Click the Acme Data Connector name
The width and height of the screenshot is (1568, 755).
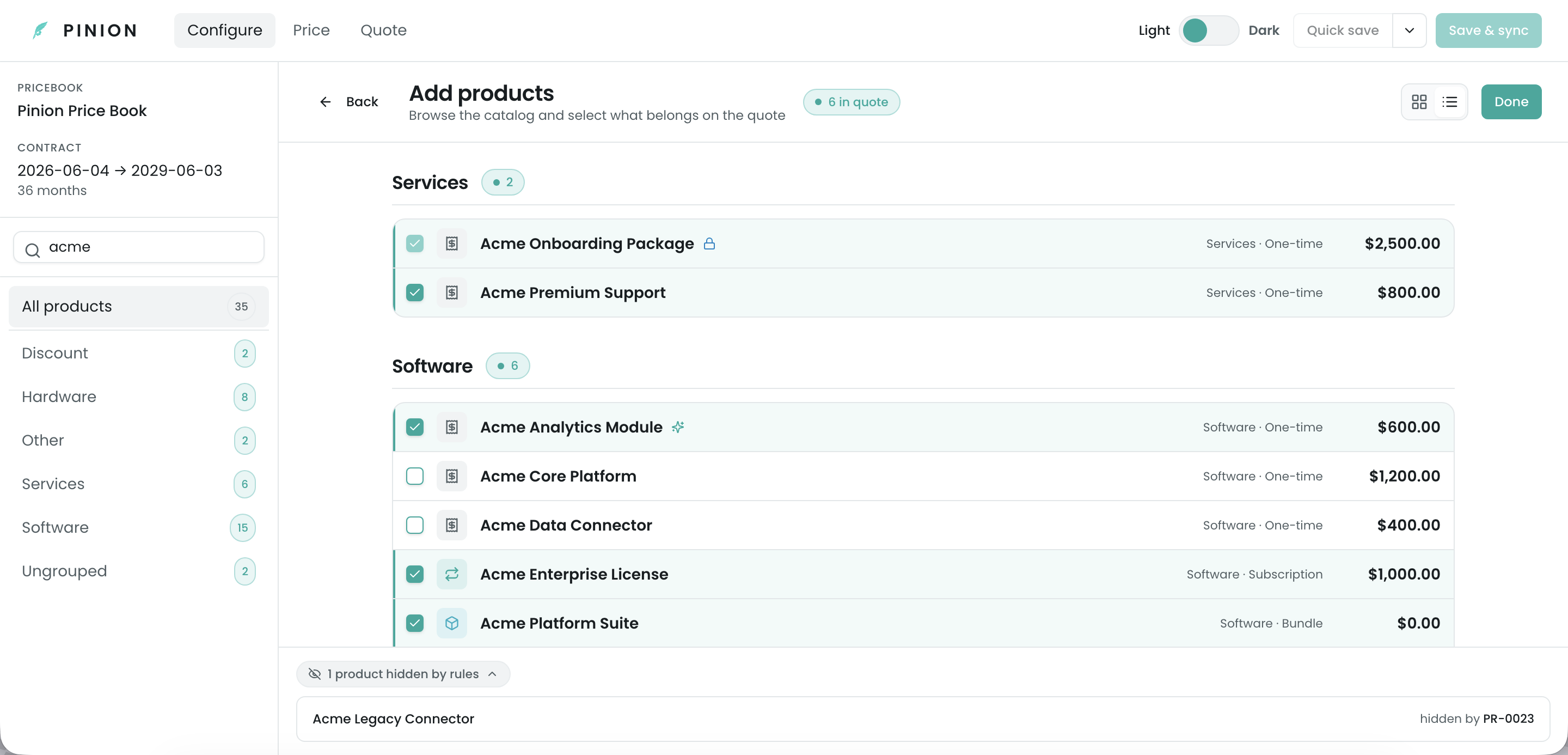566,525
